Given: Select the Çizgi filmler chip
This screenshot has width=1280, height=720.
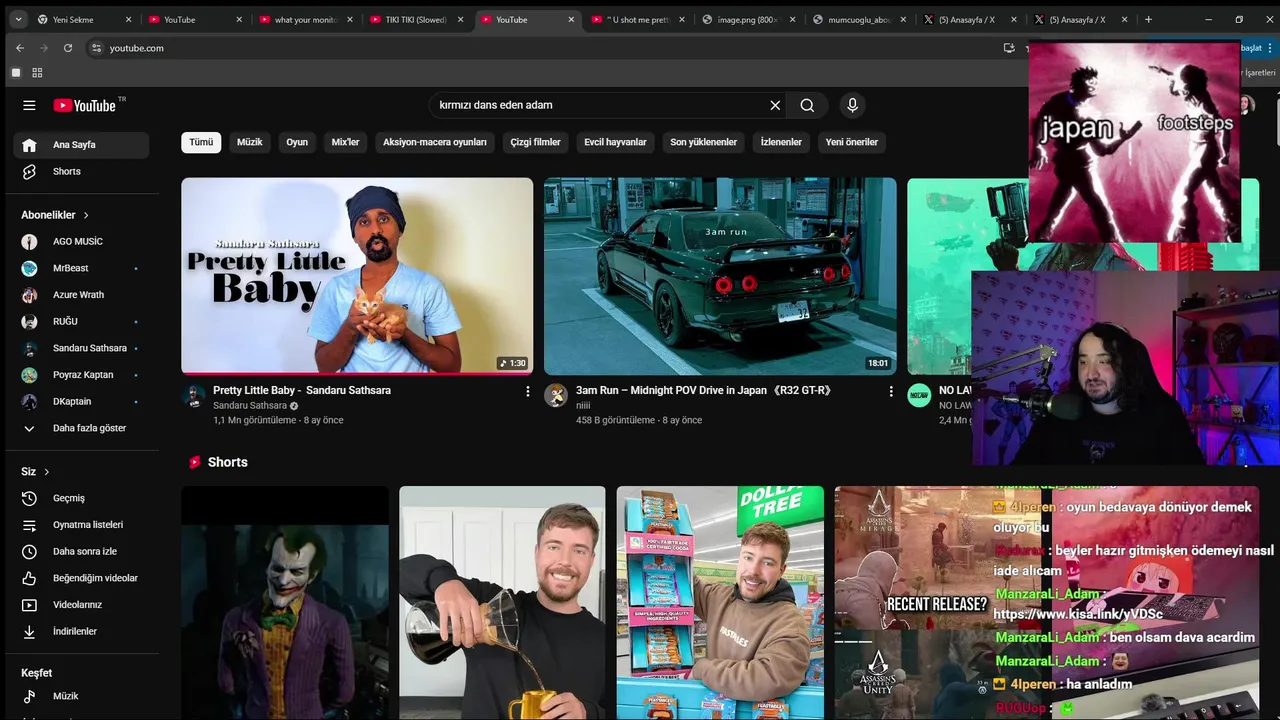Looking at the screenshot, I should click(535, 142).
